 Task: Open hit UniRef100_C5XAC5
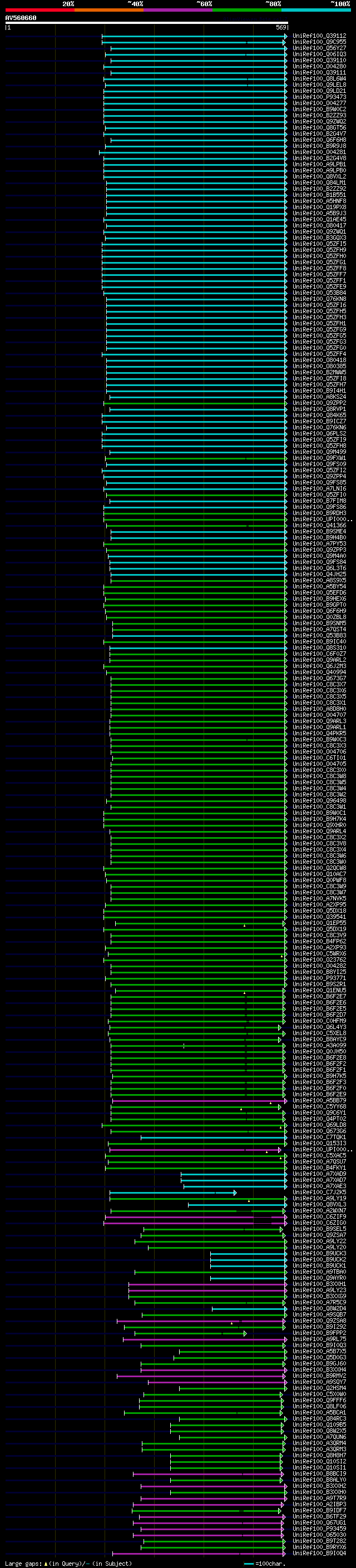pyautogui.click(x=319, y=1155)
